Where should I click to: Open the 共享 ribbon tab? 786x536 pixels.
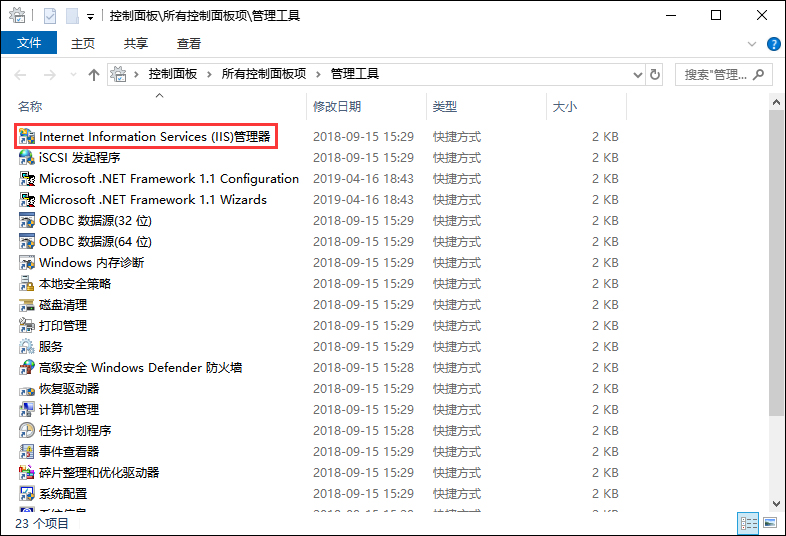point(136,44)
